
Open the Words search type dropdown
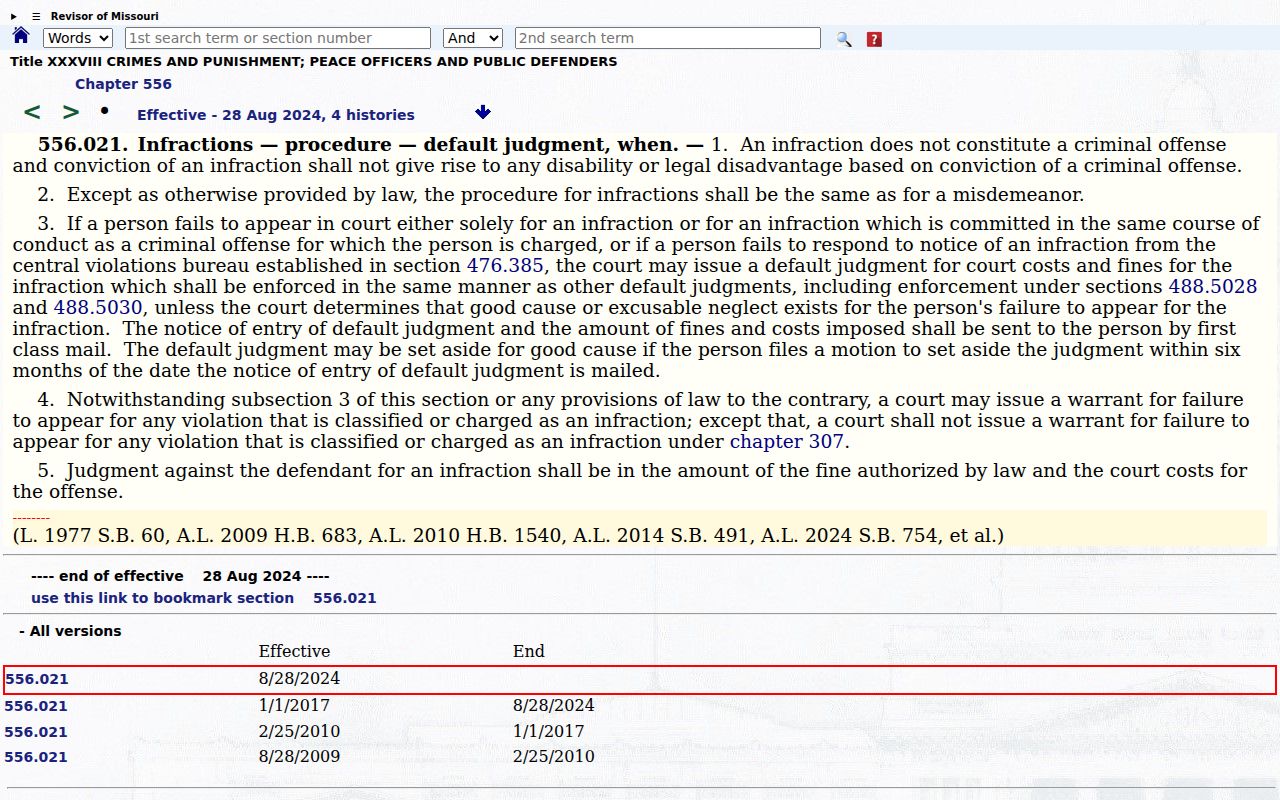pos(78,38)
